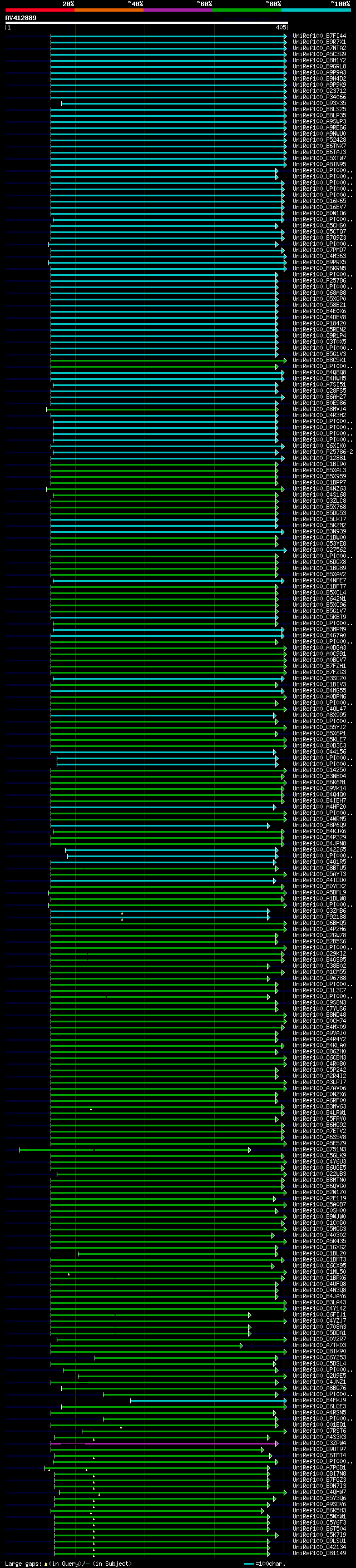Open the UniRef100_Q6FIJ1 hit
Viewport: 356px width, 1568px height.
(x=319, y=1315)
